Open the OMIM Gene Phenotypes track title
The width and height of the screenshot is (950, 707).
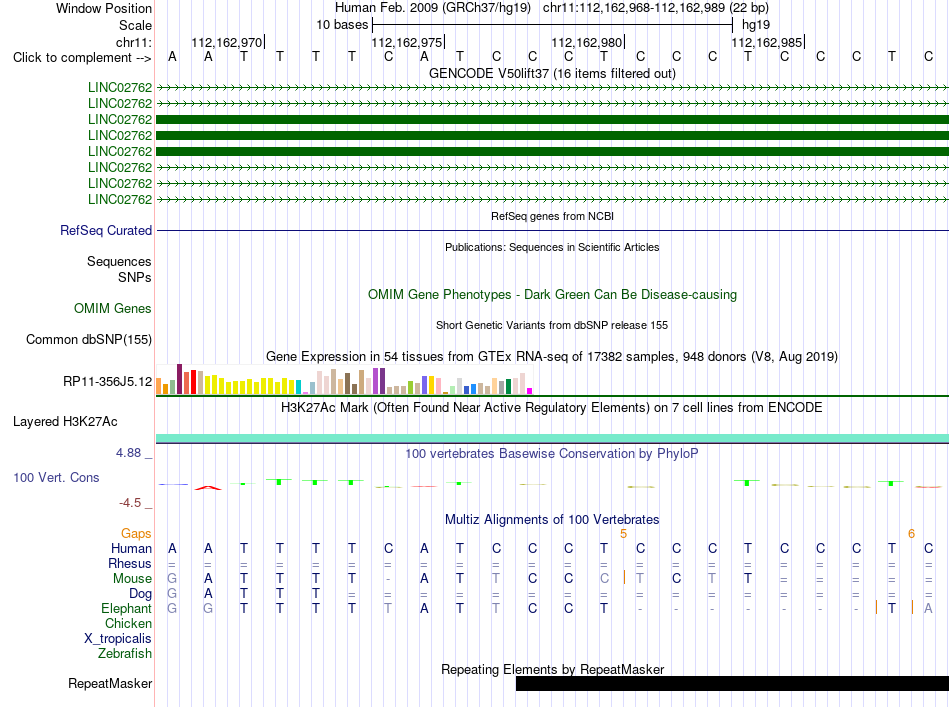point(552,294)
